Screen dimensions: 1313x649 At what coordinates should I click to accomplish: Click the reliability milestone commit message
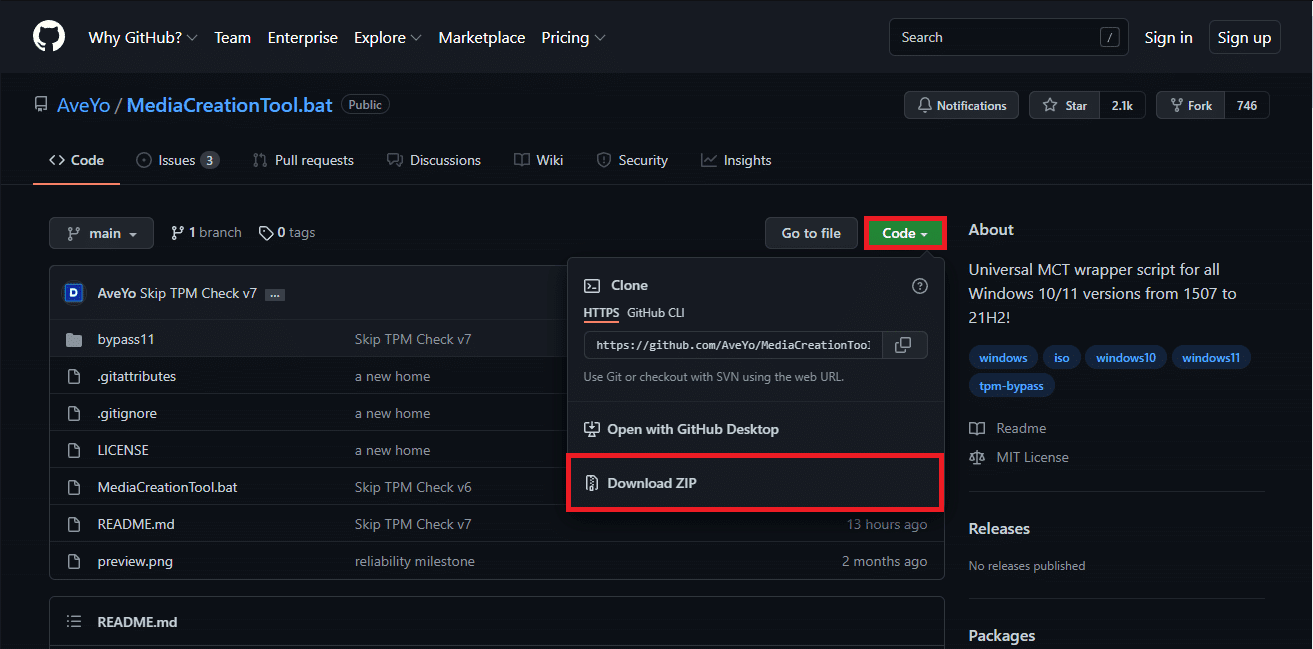point(415,561)
